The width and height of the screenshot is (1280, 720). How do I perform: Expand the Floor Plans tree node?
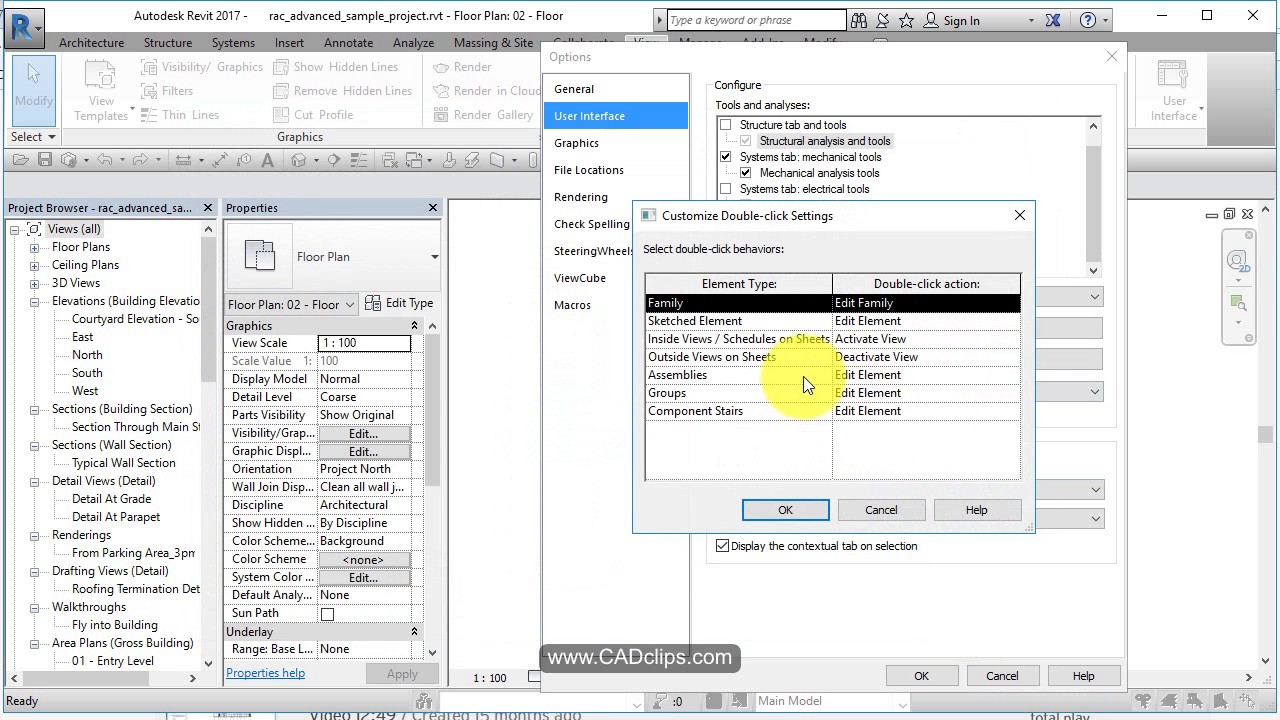point(34,248)
